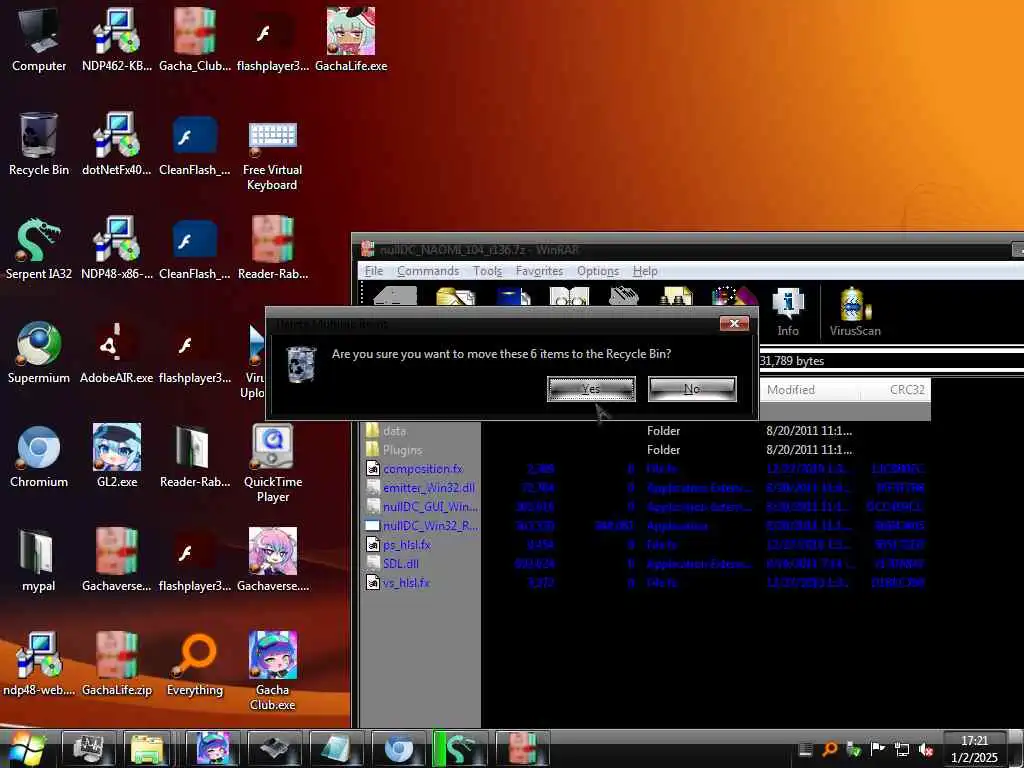Select the Gachaverse pink-haired character desktop icon
This screenshot has width=1024, height=768.
point(272,560)
